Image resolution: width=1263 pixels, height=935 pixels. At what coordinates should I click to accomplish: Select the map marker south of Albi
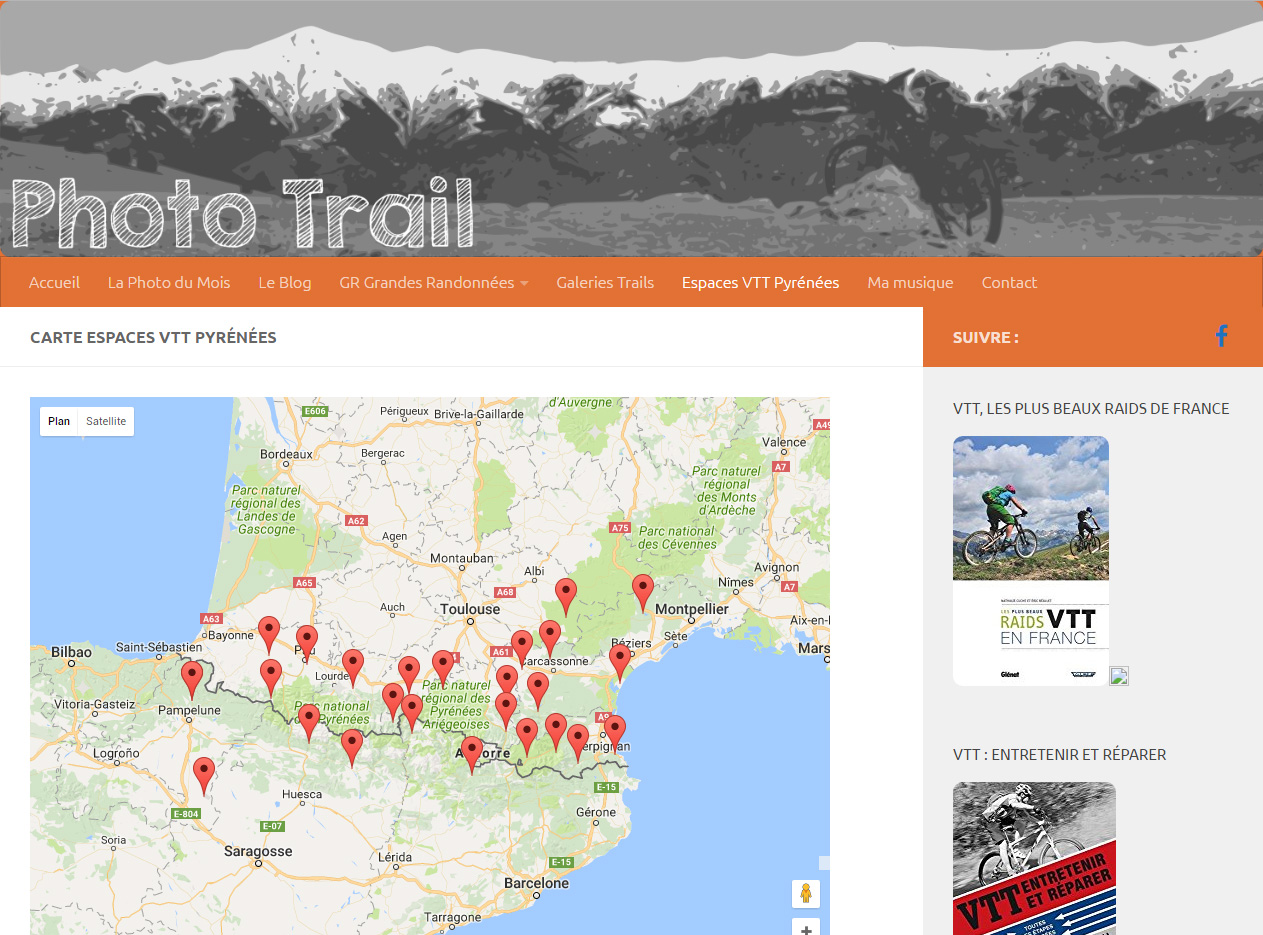tap(566, 597)
